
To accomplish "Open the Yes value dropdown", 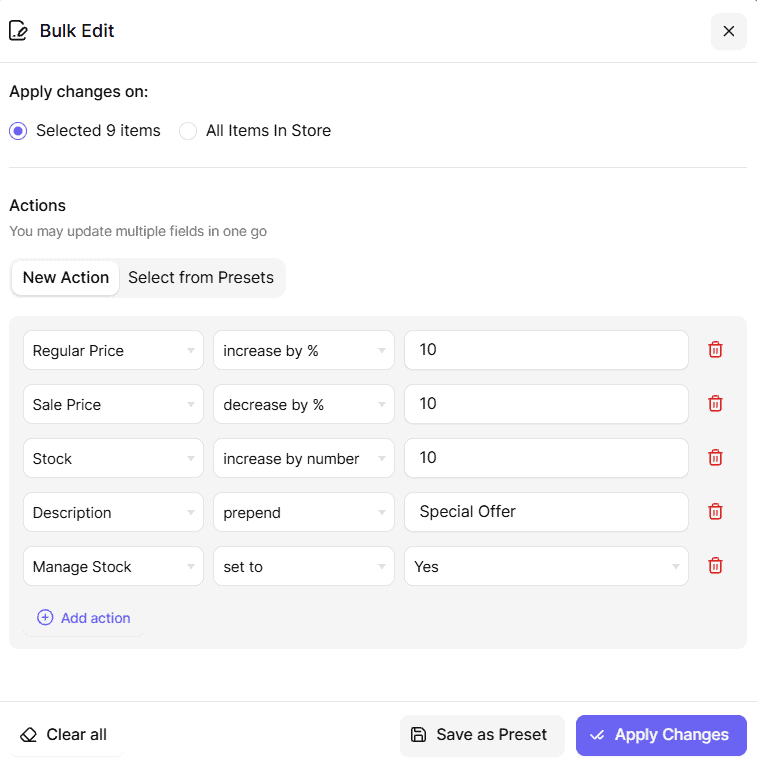I will pyautogui.click(x=546, y=566).
